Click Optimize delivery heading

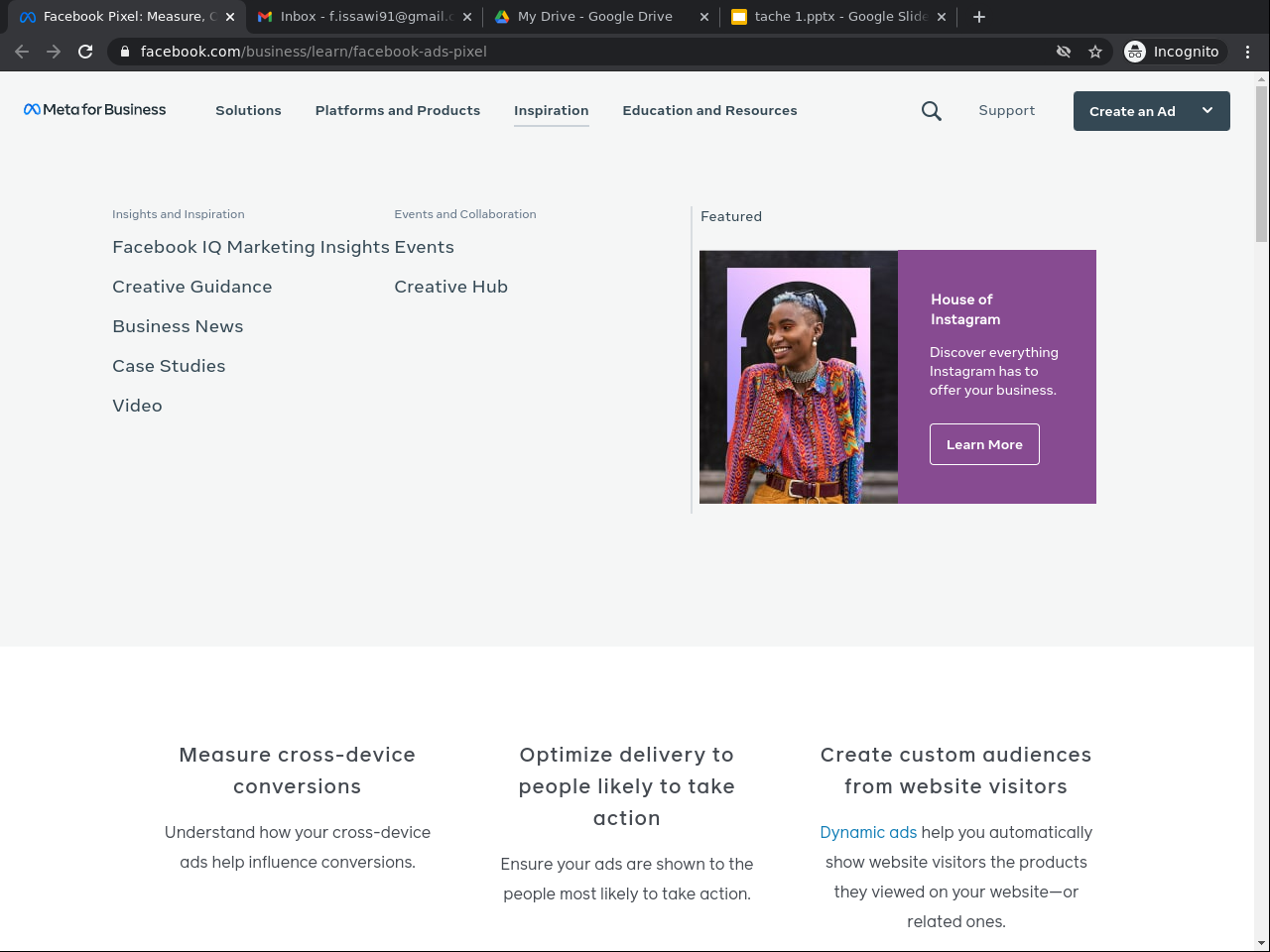(x=627, y=786)
